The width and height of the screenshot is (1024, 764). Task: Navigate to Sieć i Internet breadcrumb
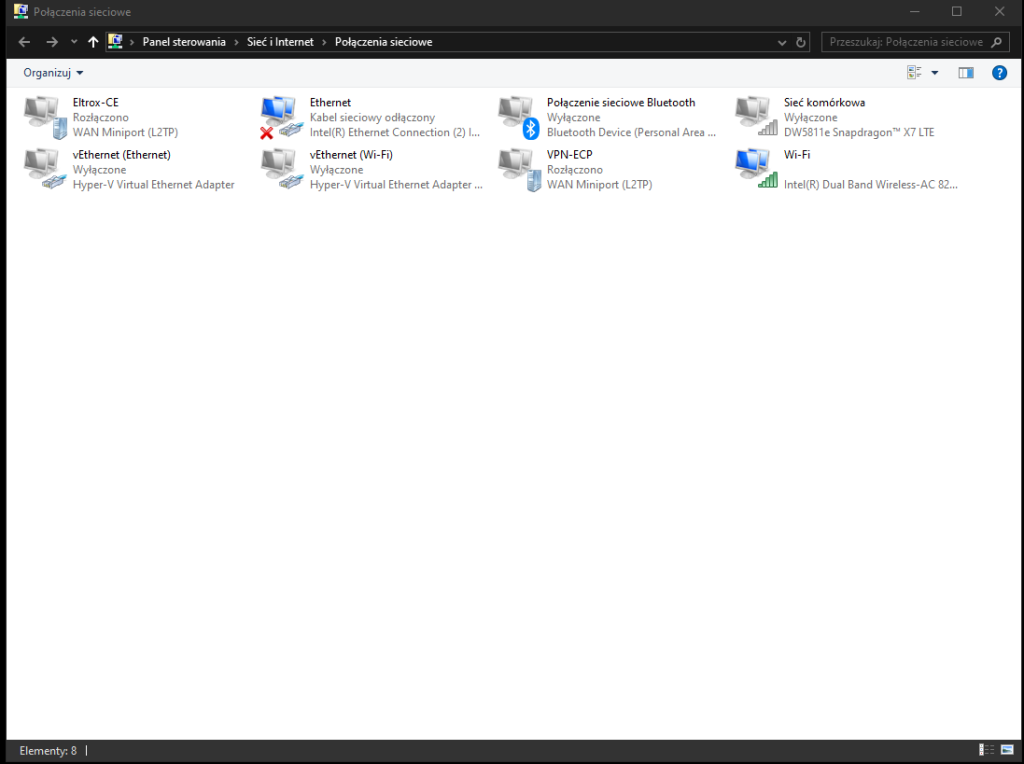(280, 42)
